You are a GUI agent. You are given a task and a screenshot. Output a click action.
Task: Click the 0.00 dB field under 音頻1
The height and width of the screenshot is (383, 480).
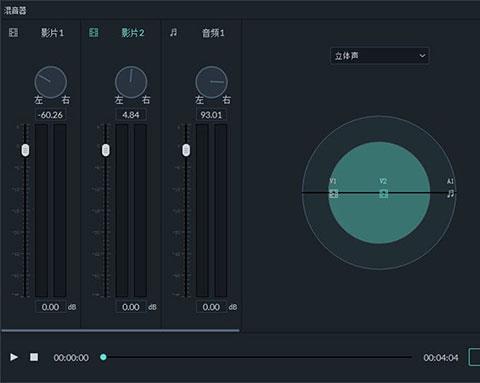(211, 307)
